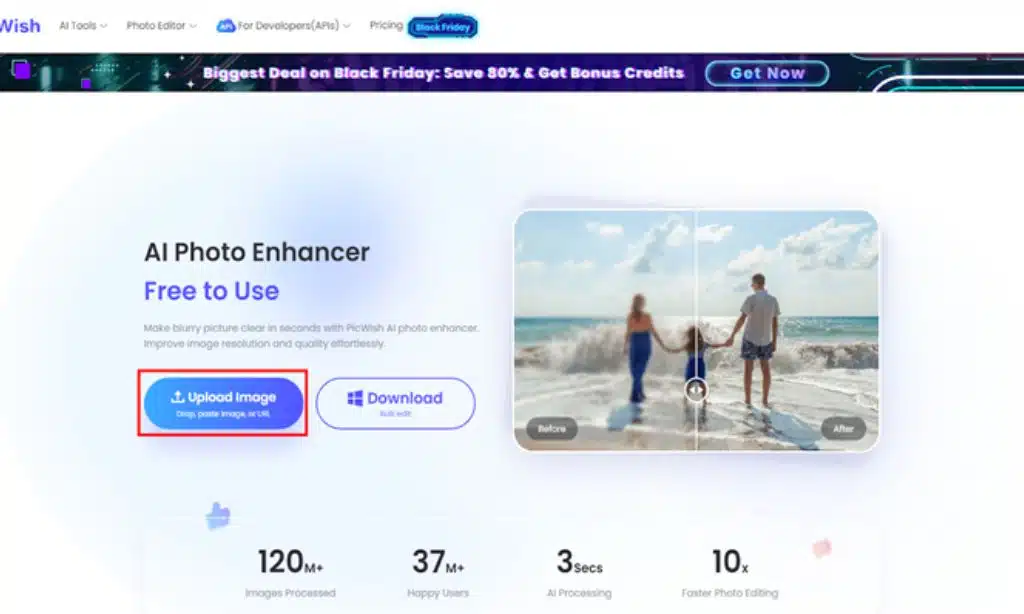Click the purple square icon in the banner
The image size is (1024, 614).
pos(21,70)
